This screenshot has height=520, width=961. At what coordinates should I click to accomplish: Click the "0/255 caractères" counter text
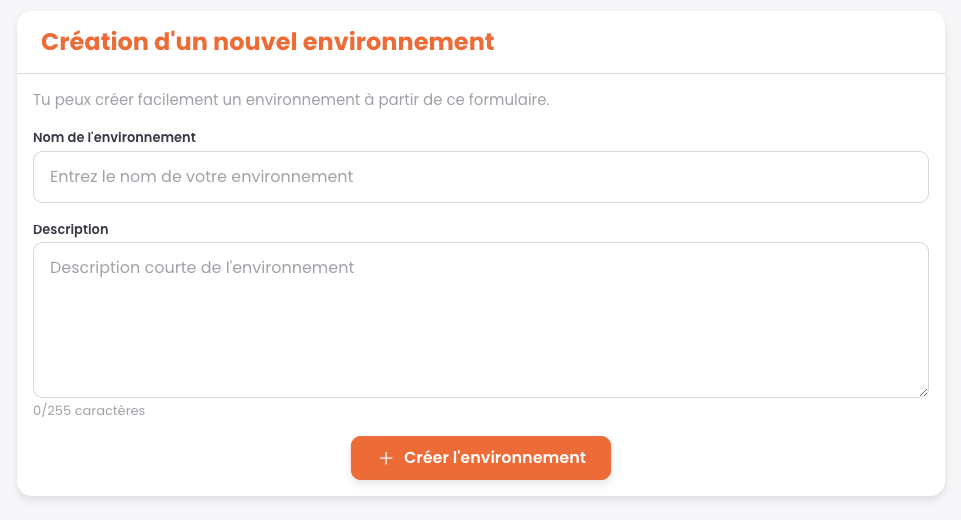coord(89,411)
